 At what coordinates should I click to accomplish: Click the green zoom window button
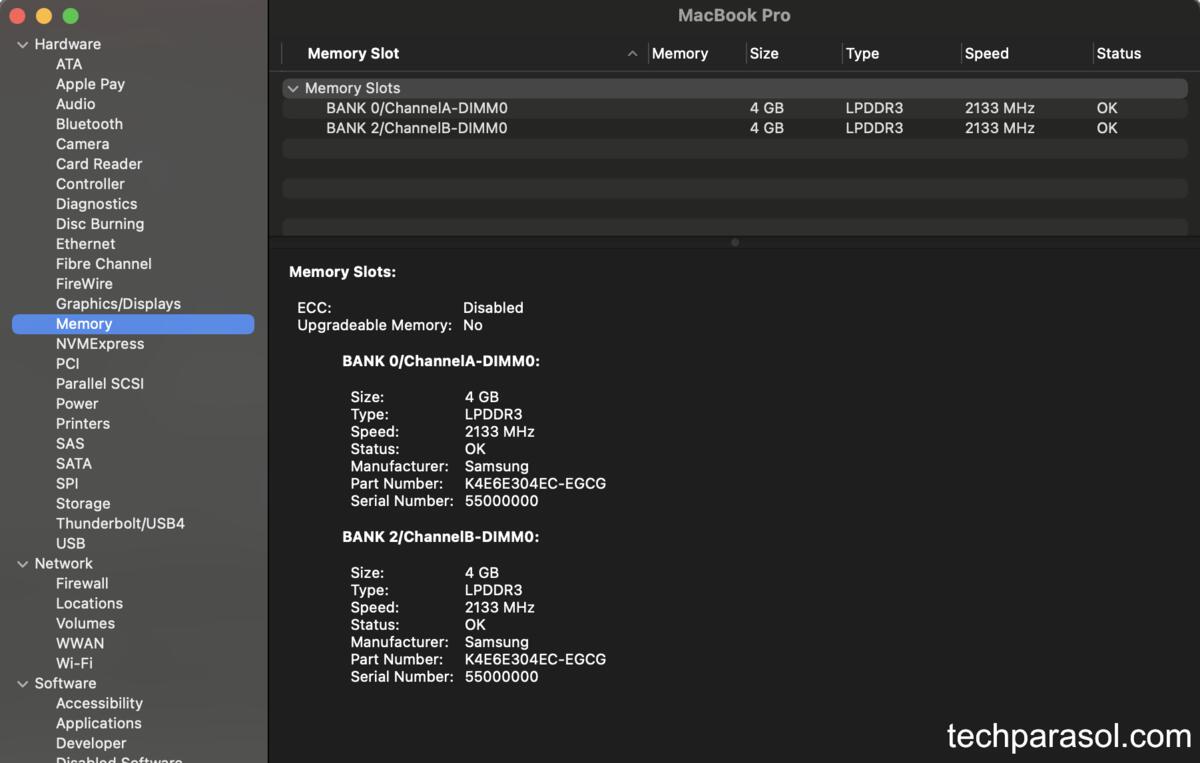pos(70,16)
